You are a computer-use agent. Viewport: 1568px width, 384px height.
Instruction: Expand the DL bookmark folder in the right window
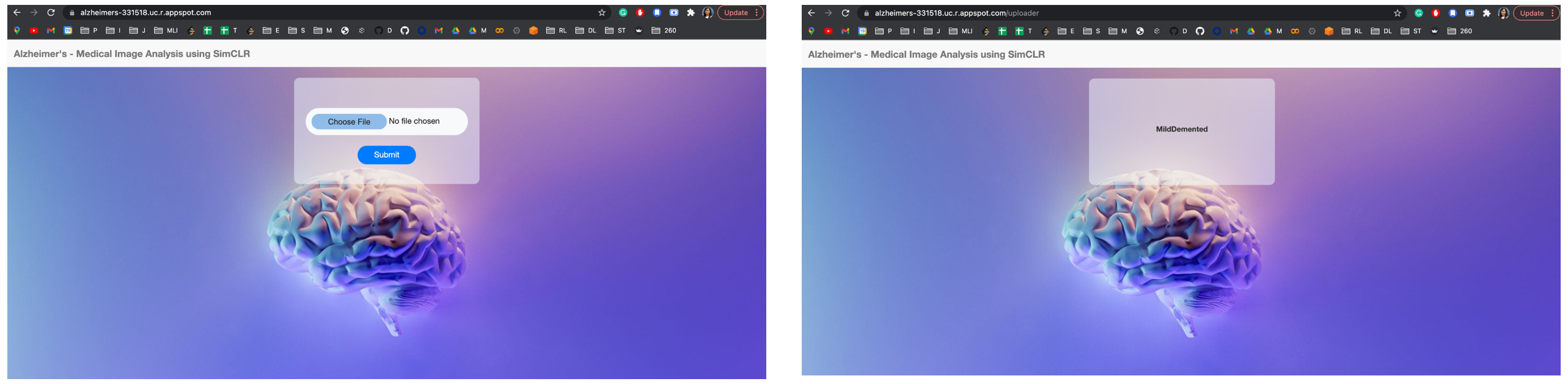(1382, 31)
